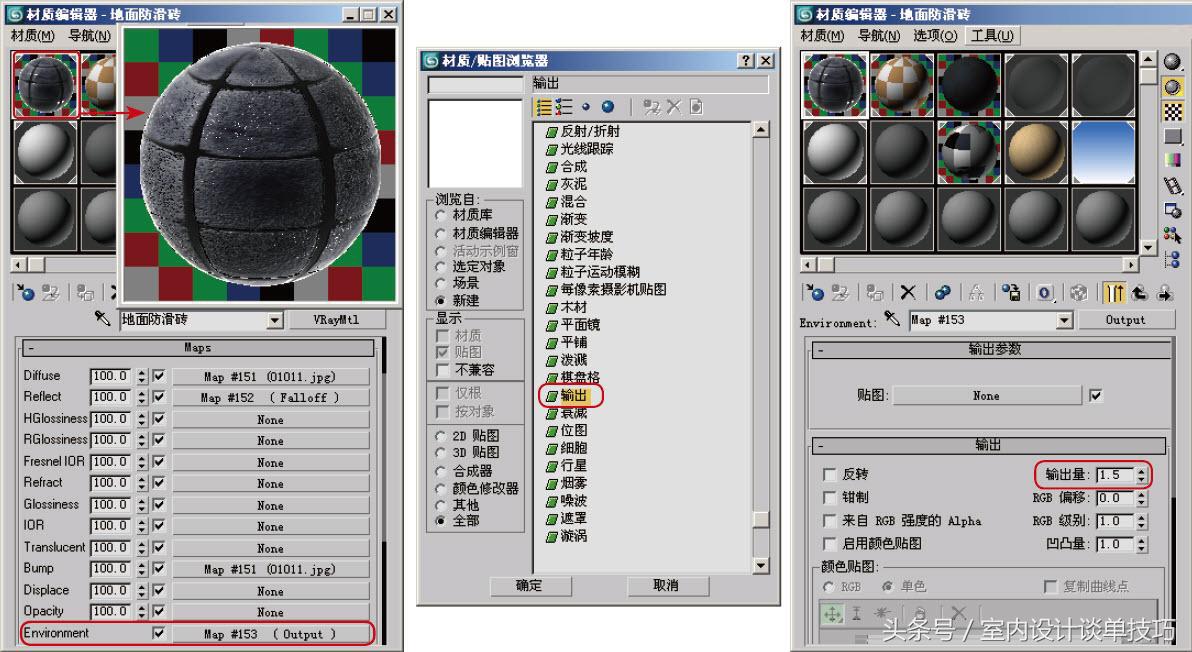Increase the 输出量 value with its spinner
1192x652 pixels.
[x=1143, y=470]
